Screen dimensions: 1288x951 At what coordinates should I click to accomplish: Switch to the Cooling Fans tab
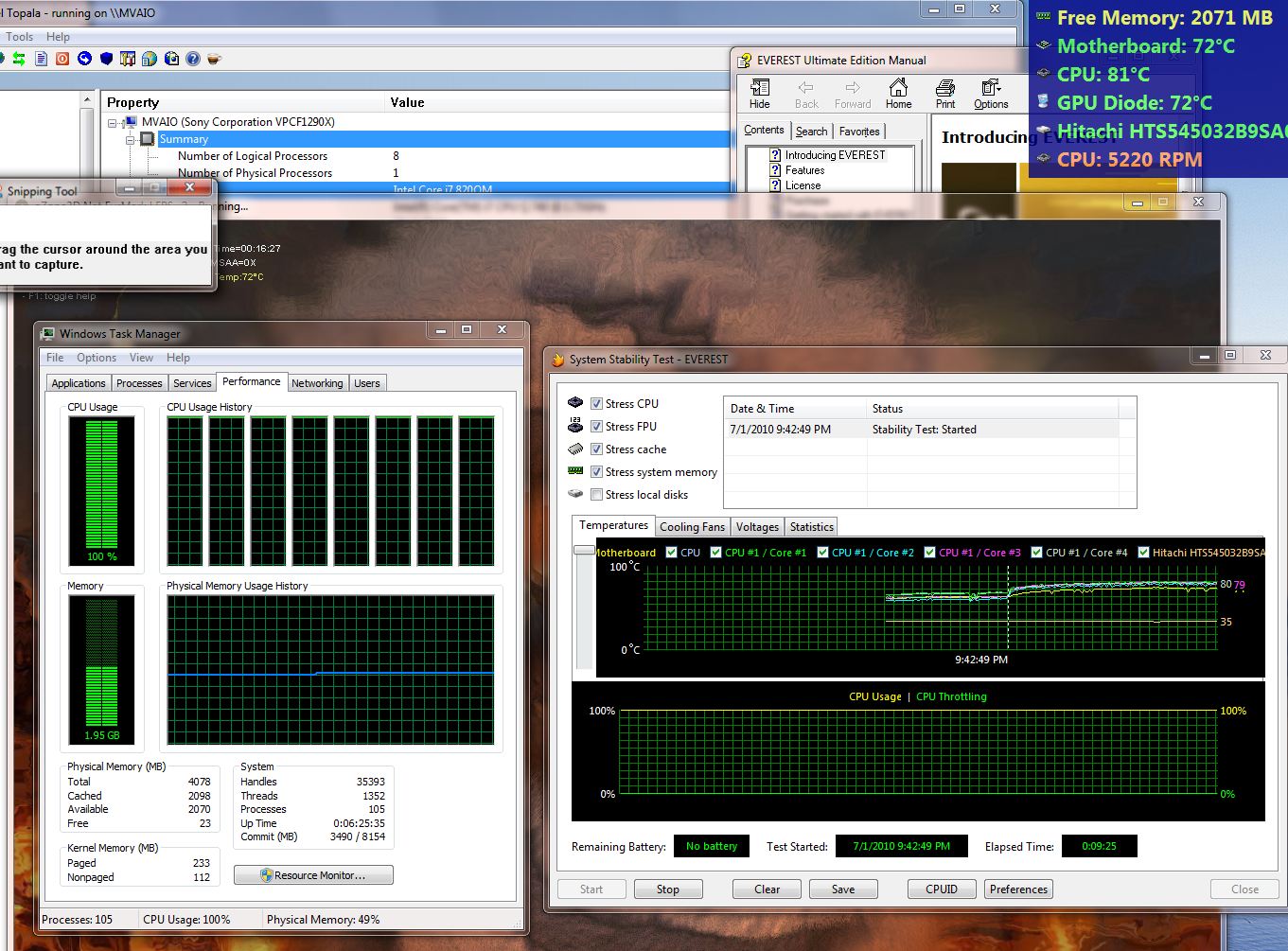[692, 527]
